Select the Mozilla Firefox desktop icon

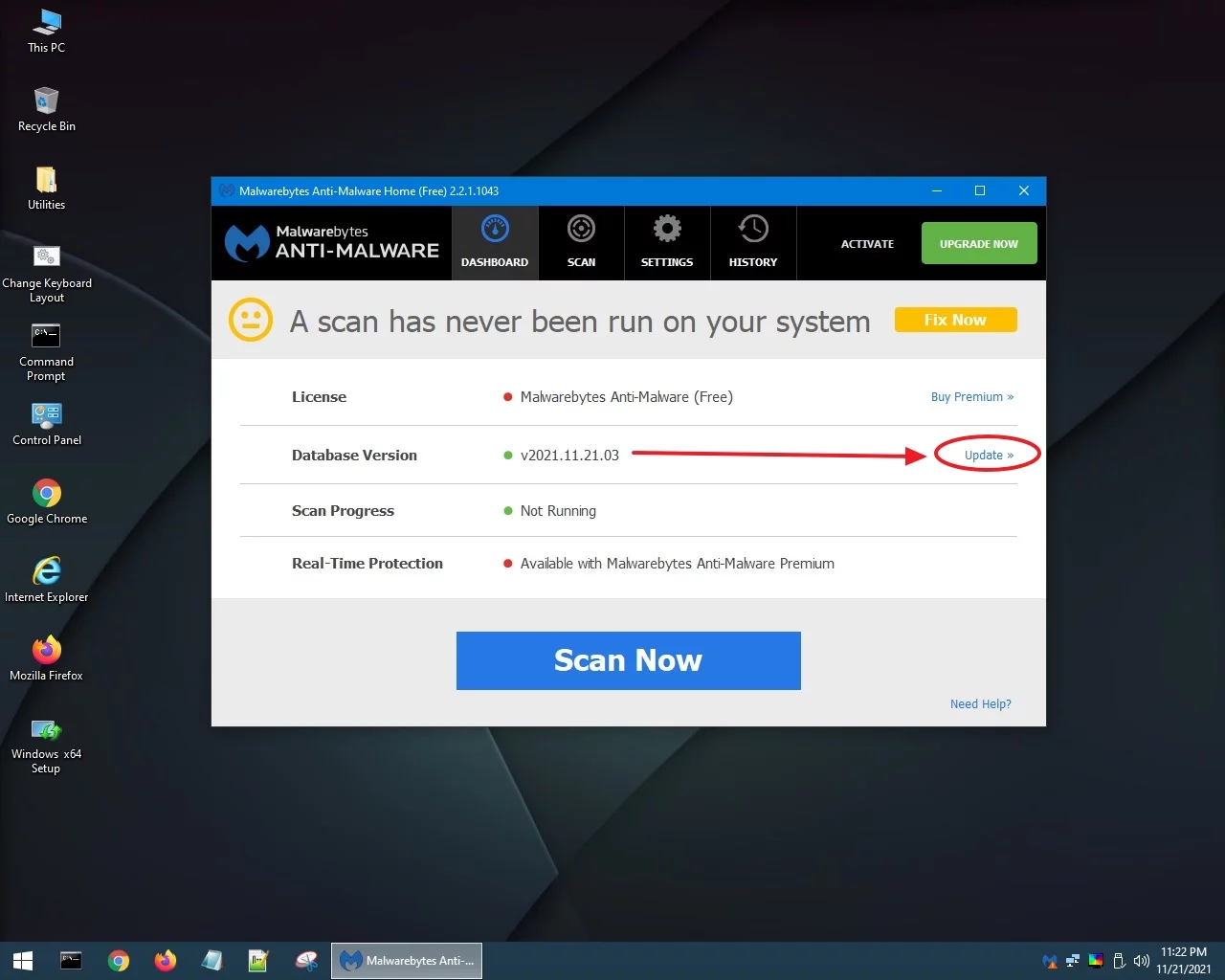pyautogui.click(x=46, y=659)
